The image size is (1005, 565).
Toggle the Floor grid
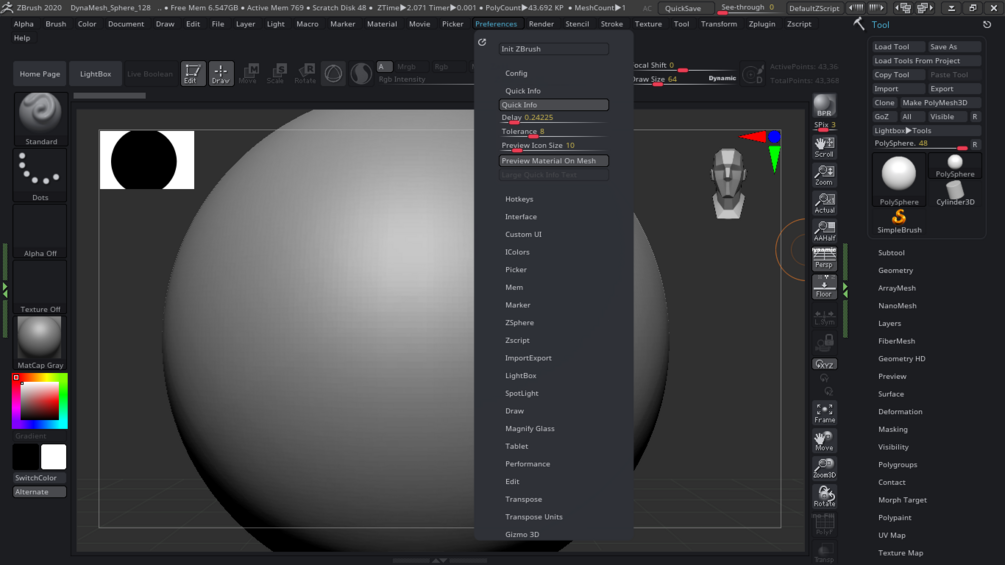(824, 287)
